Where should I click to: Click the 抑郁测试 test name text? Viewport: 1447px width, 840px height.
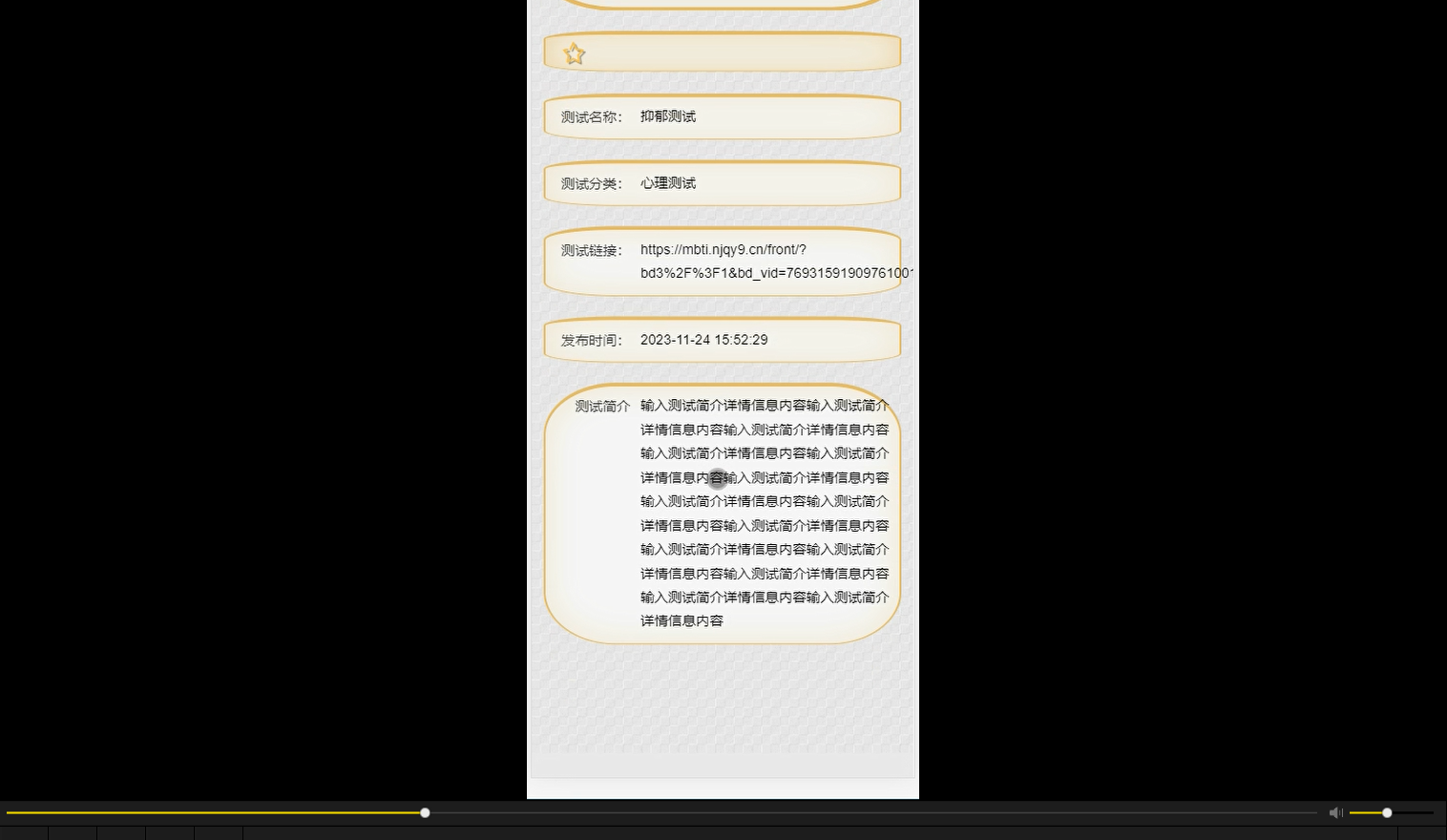click(x=667, y=116)
